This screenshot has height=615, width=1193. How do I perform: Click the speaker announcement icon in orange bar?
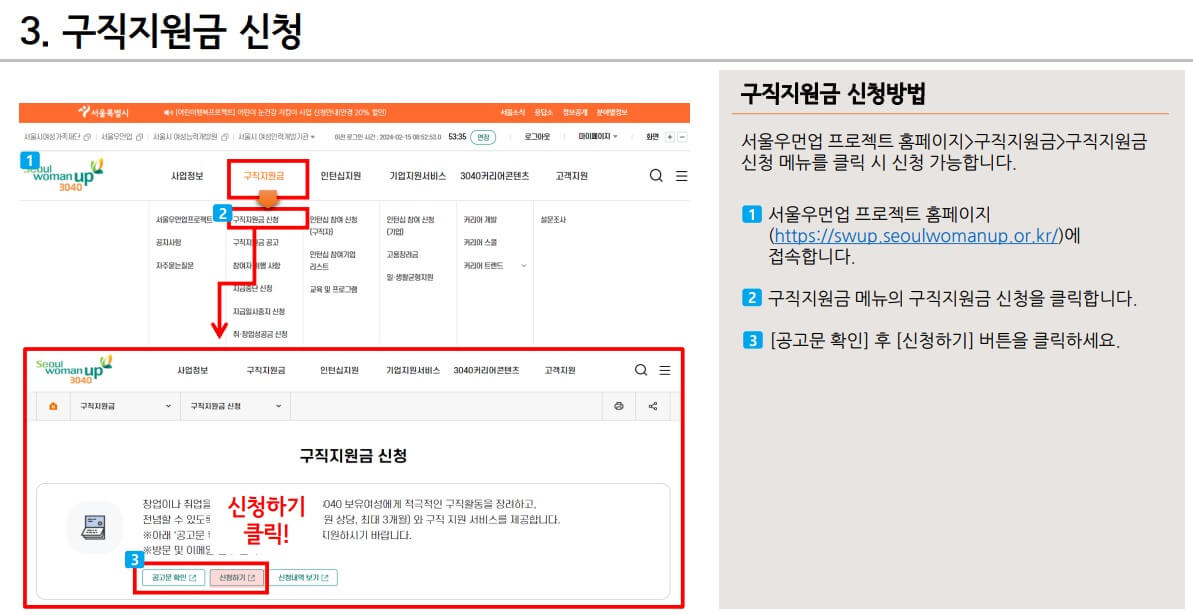168,113
